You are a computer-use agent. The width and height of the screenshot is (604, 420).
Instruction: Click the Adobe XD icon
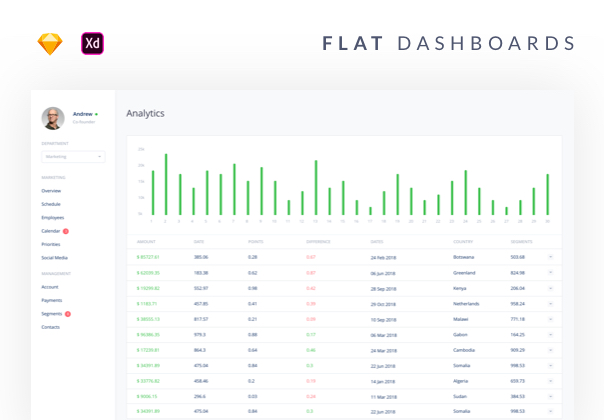point(93,44)
